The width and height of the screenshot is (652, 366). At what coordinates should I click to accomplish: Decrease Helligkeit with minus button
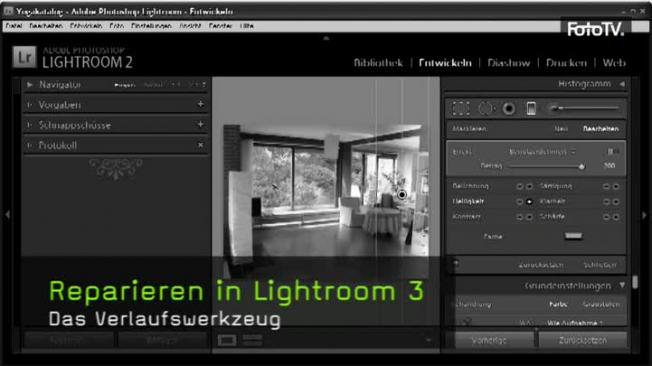519,202
